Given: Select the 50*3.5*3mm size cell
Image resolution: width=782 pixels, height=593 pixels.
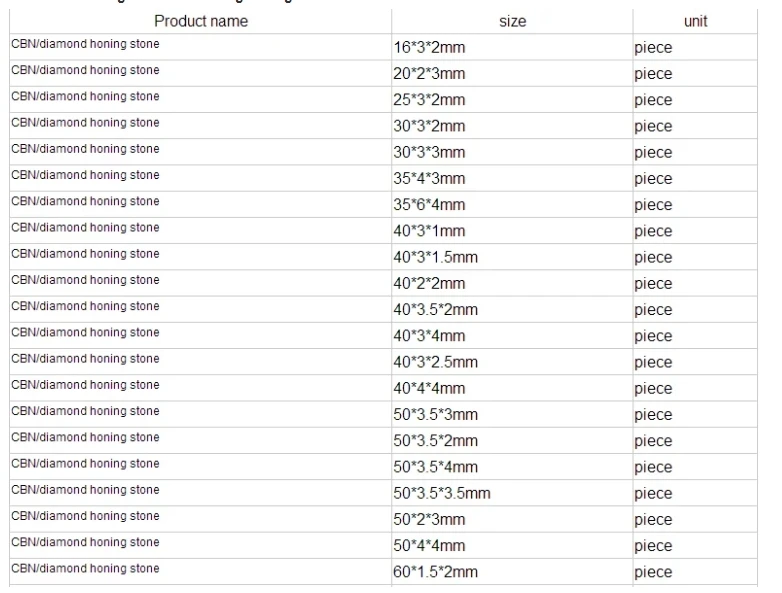Looking at the screenshot, I should 435,414.
